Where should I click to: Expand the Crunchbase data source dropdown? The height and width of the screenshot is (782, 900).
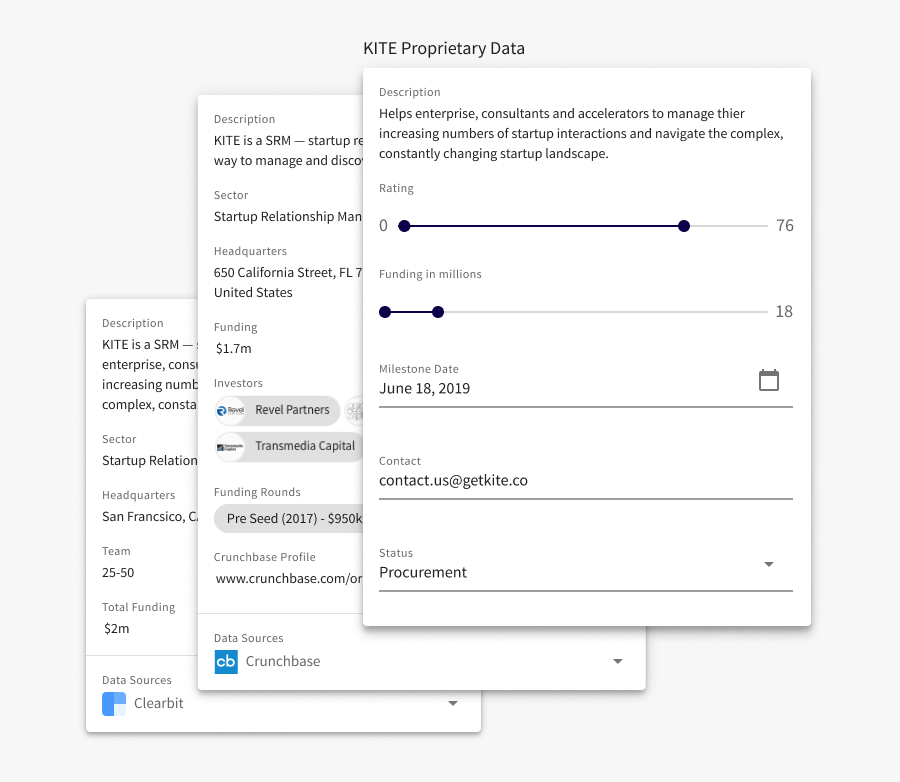pyautogui.click(x=618, y=661)
